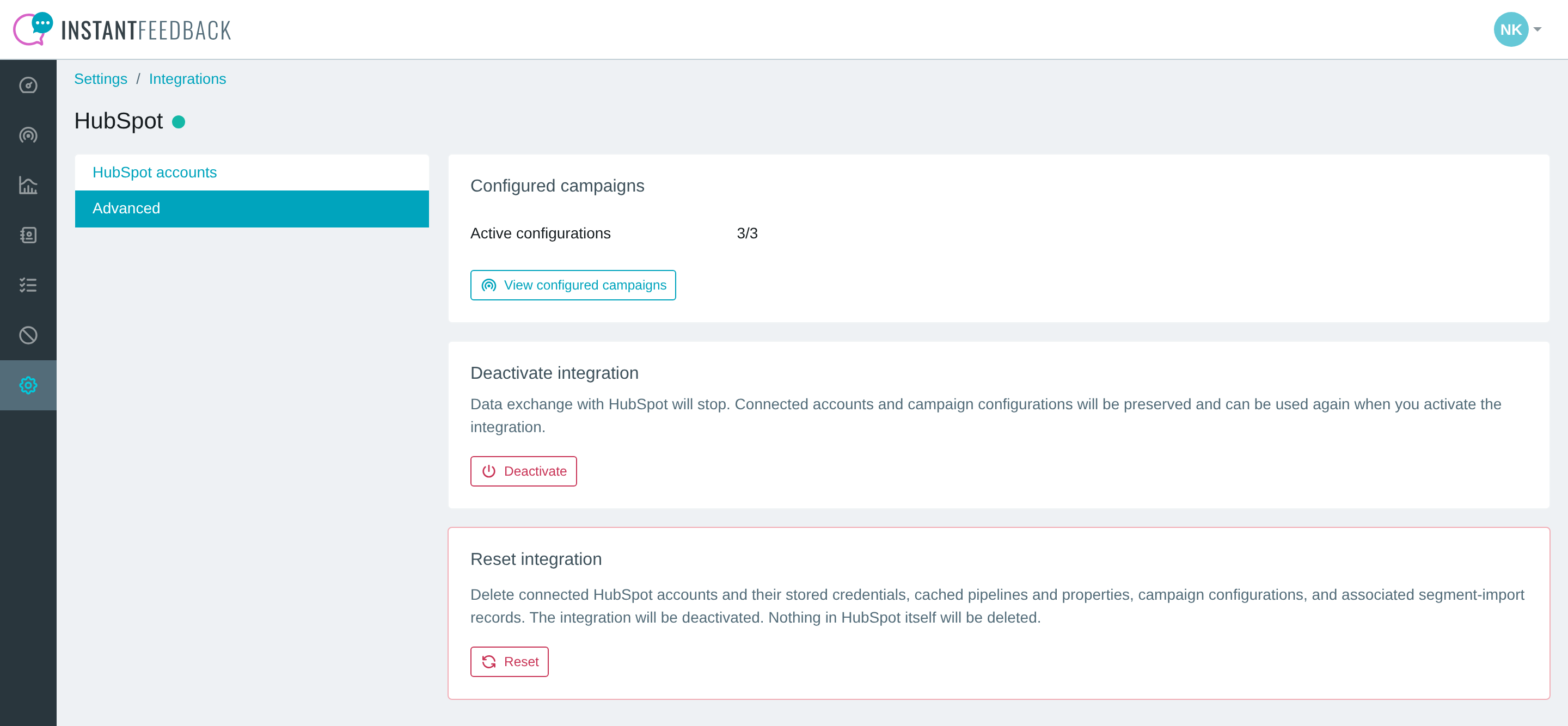Click the Deactivate integration button

523,471
